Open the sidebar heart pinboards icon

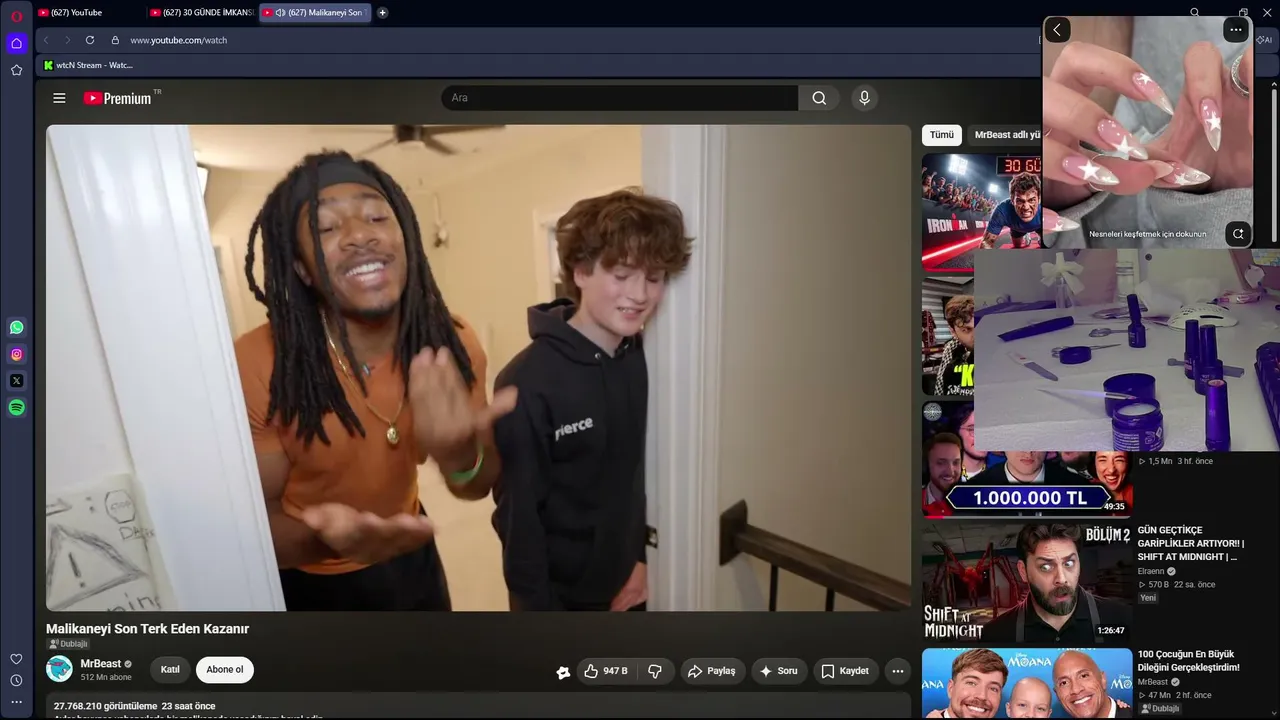point(16,659)
